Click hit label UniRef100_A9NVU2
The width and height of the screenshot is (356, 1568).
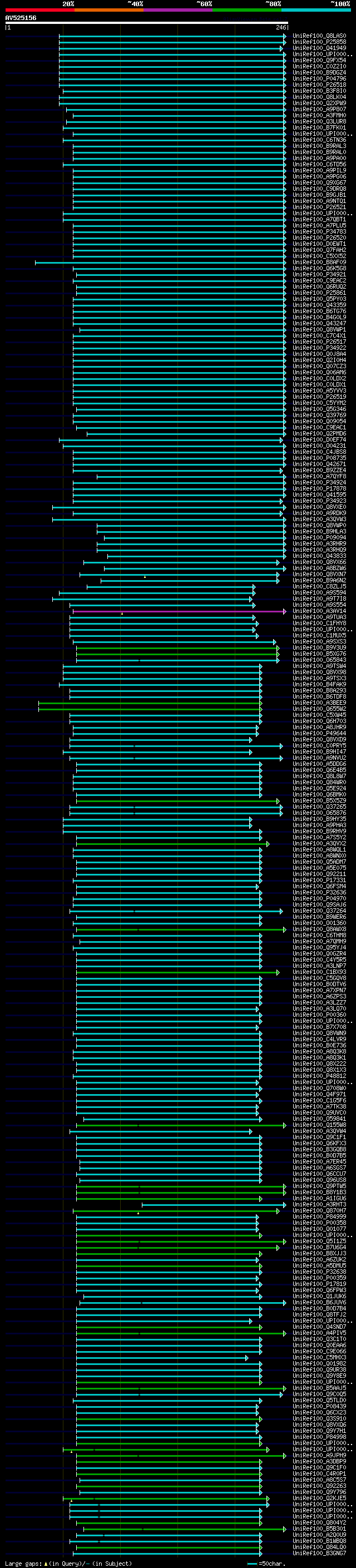(319, 758)
